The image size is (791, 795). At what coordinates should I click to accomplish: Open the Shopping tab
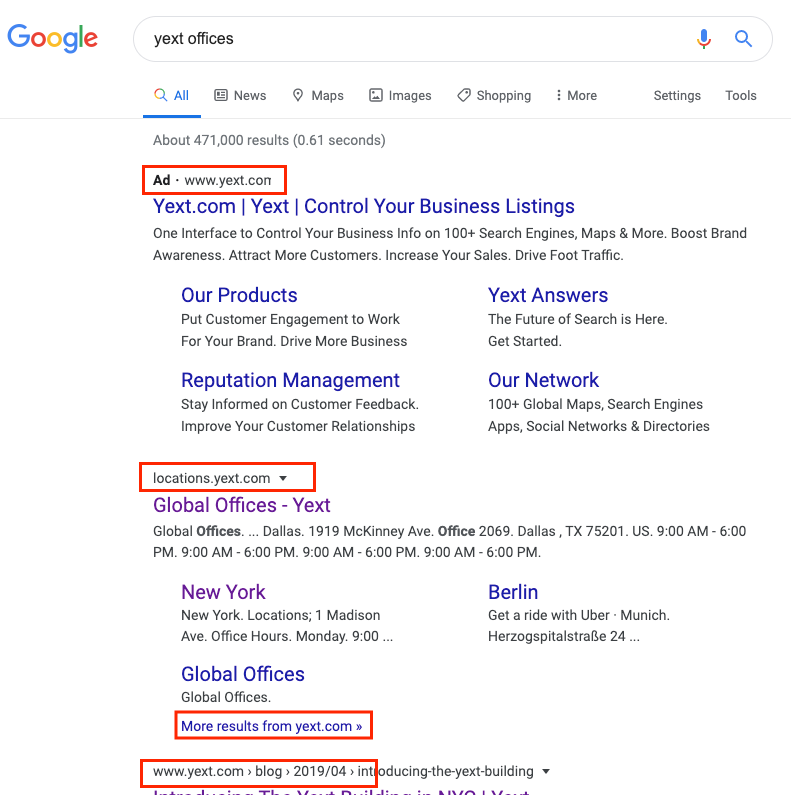494,95
